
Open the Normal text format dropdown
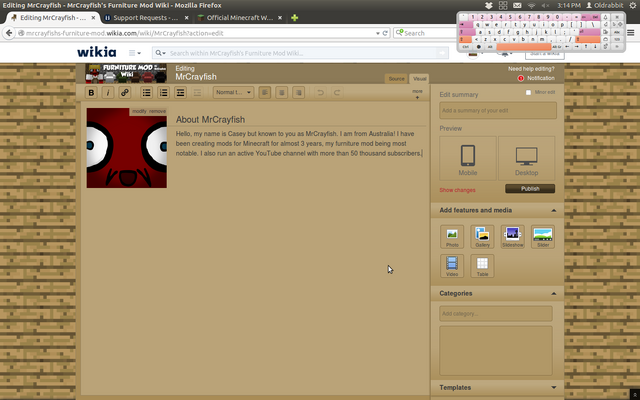click(233, 93)
